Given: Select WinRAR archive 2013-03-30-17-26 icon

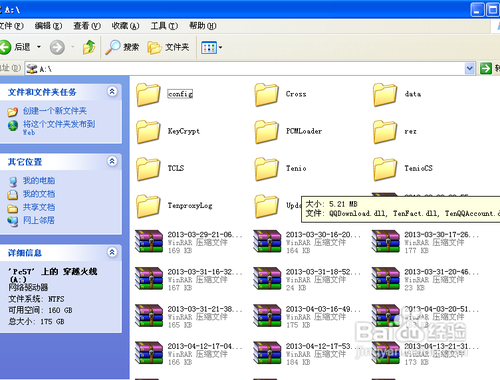Looking at the screenshot, I should (386, 241).
